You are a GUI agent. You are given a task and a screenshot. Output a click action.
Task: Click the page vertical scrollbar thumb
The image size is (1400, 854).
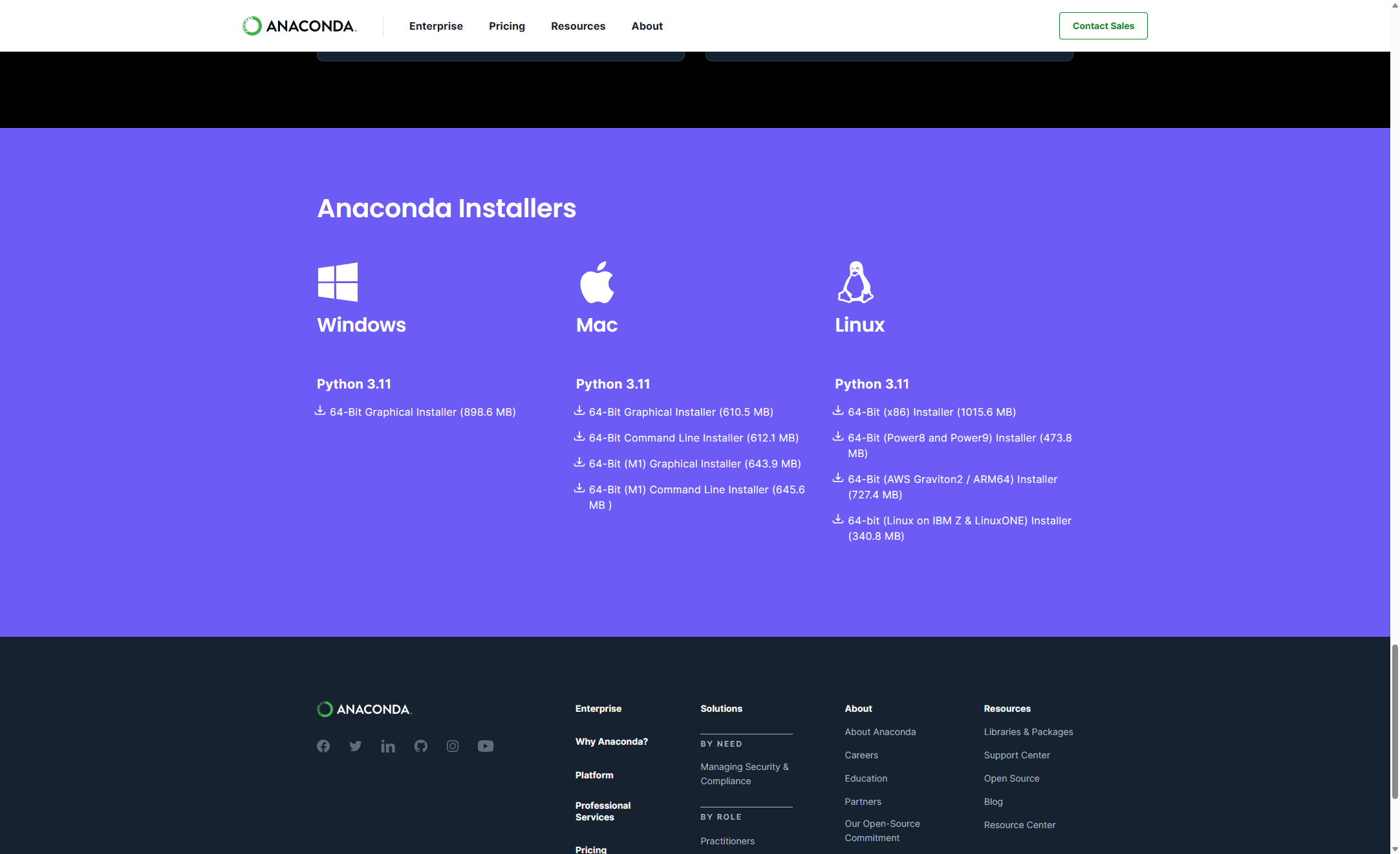1395,721
